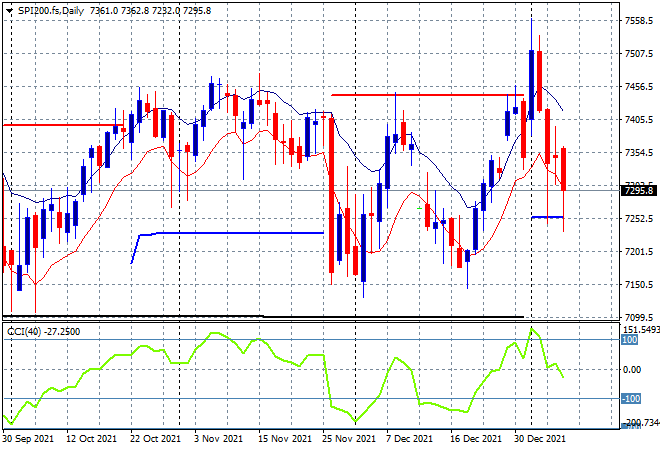Click the 7558.5 price axis label
This screenshot has height=450, width=660.
click(639, 20)
